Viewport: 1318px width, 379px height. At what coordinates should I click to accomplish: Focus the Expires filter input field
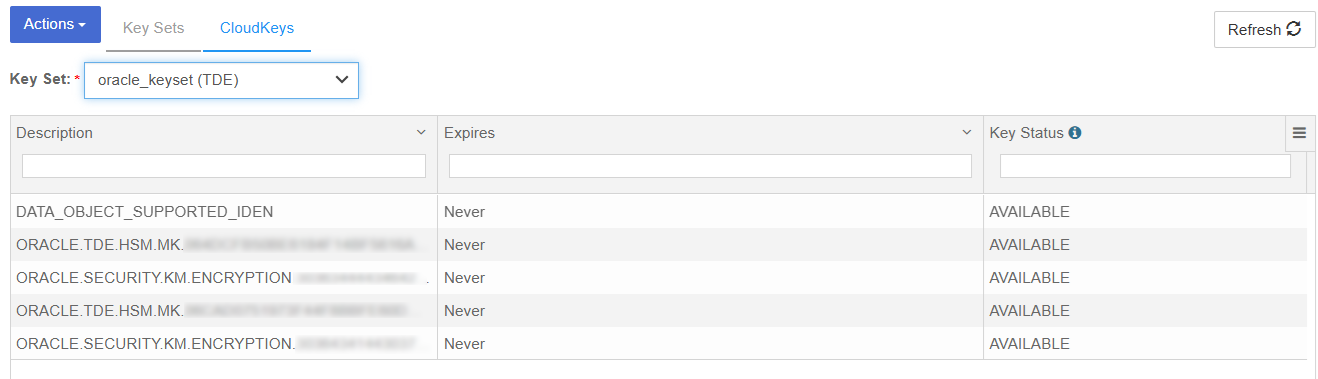point(710,166)
